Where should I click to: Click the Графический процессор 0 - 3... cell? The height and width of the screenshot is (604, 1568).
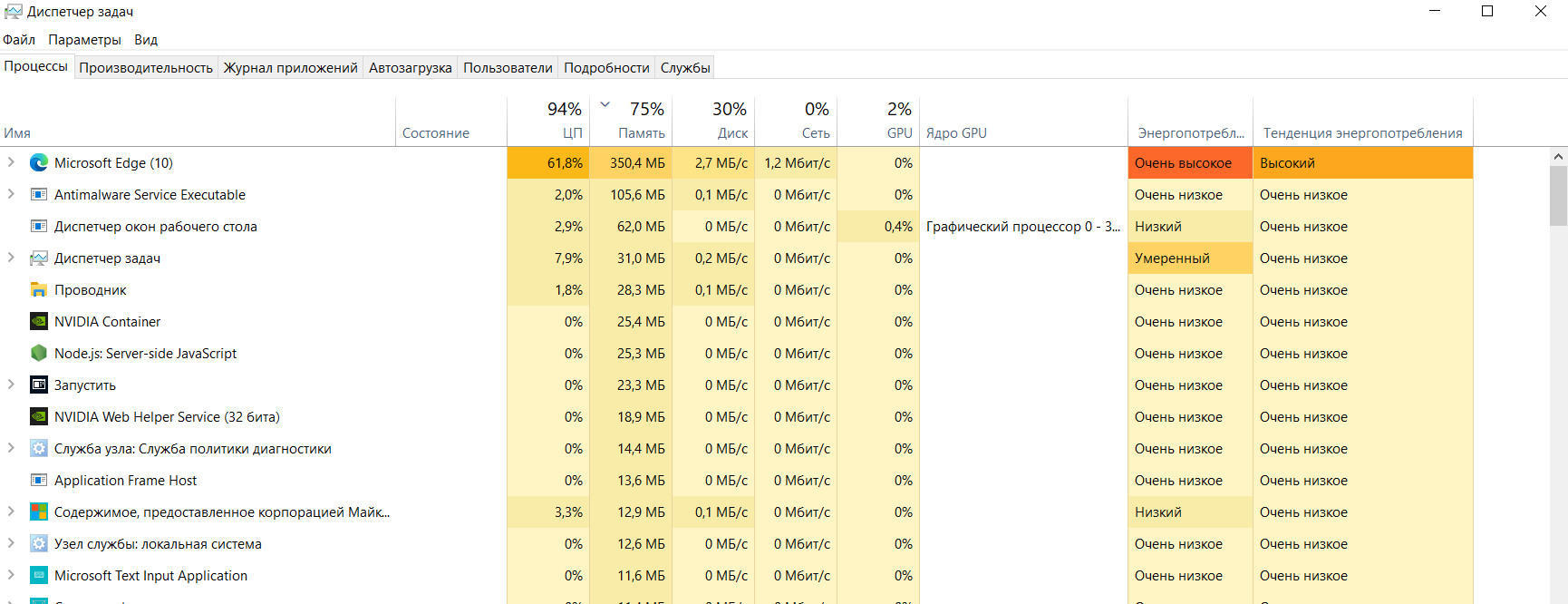[x=1023, y=227]
